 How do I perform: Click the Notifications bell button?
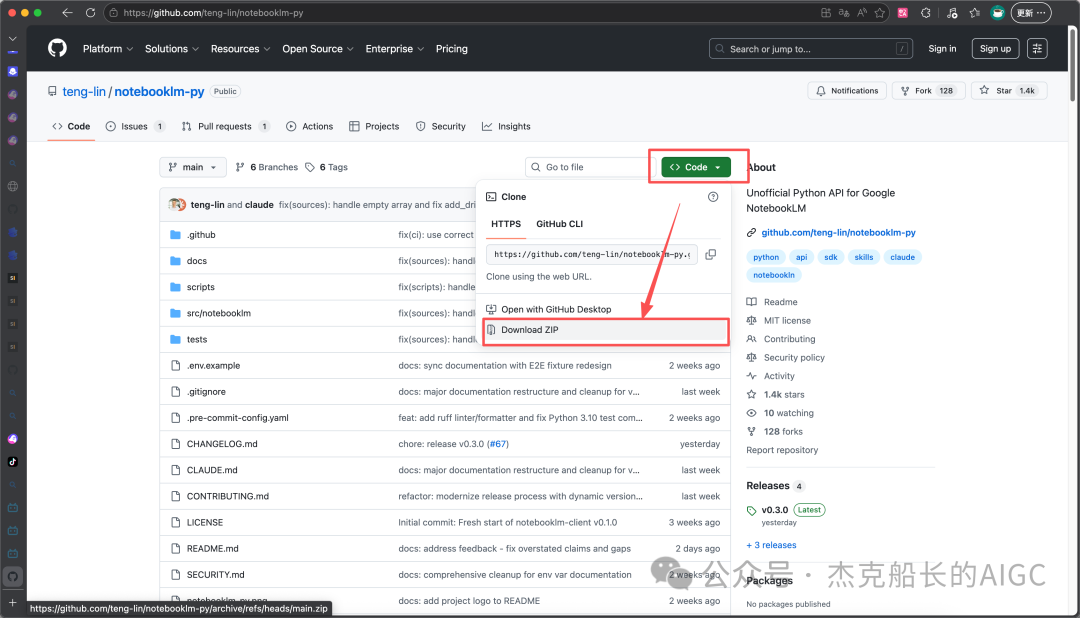pos(847,91)
